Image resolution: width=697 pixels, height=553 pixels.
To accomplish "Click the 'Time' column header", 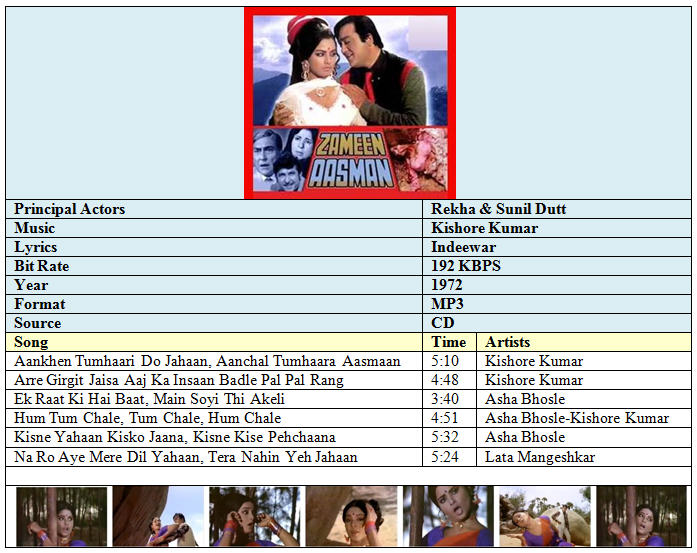I will click(449, 342).
